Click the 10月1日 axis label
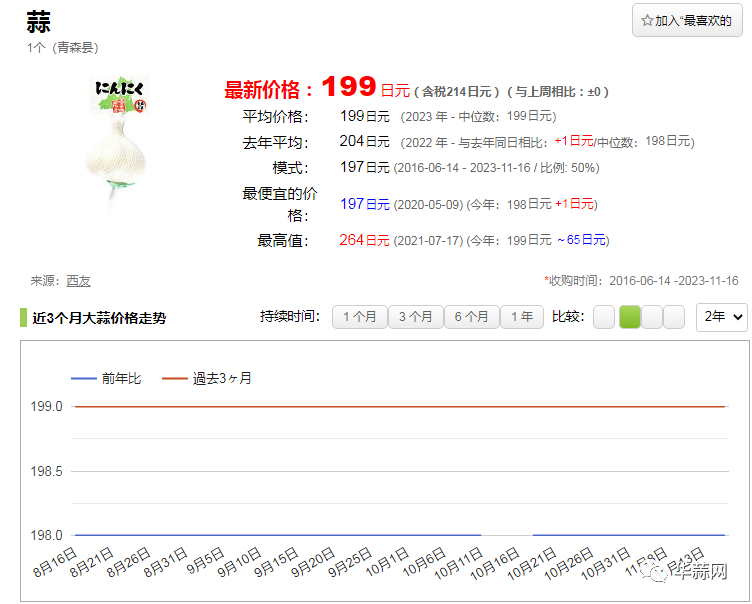This screenshot has height=604, width=752. coord(387,562)
